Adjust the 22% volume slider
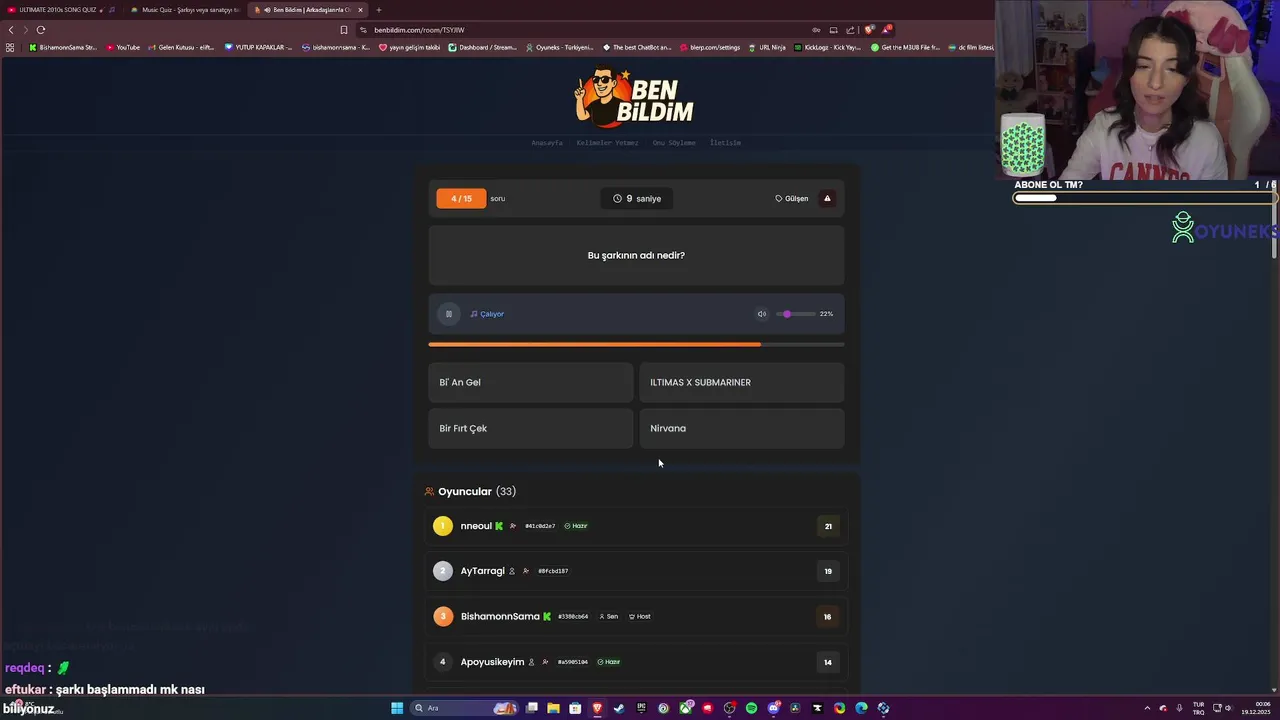Image resolution: width=1280 pixels, height=720 pixels. (796, 314)
